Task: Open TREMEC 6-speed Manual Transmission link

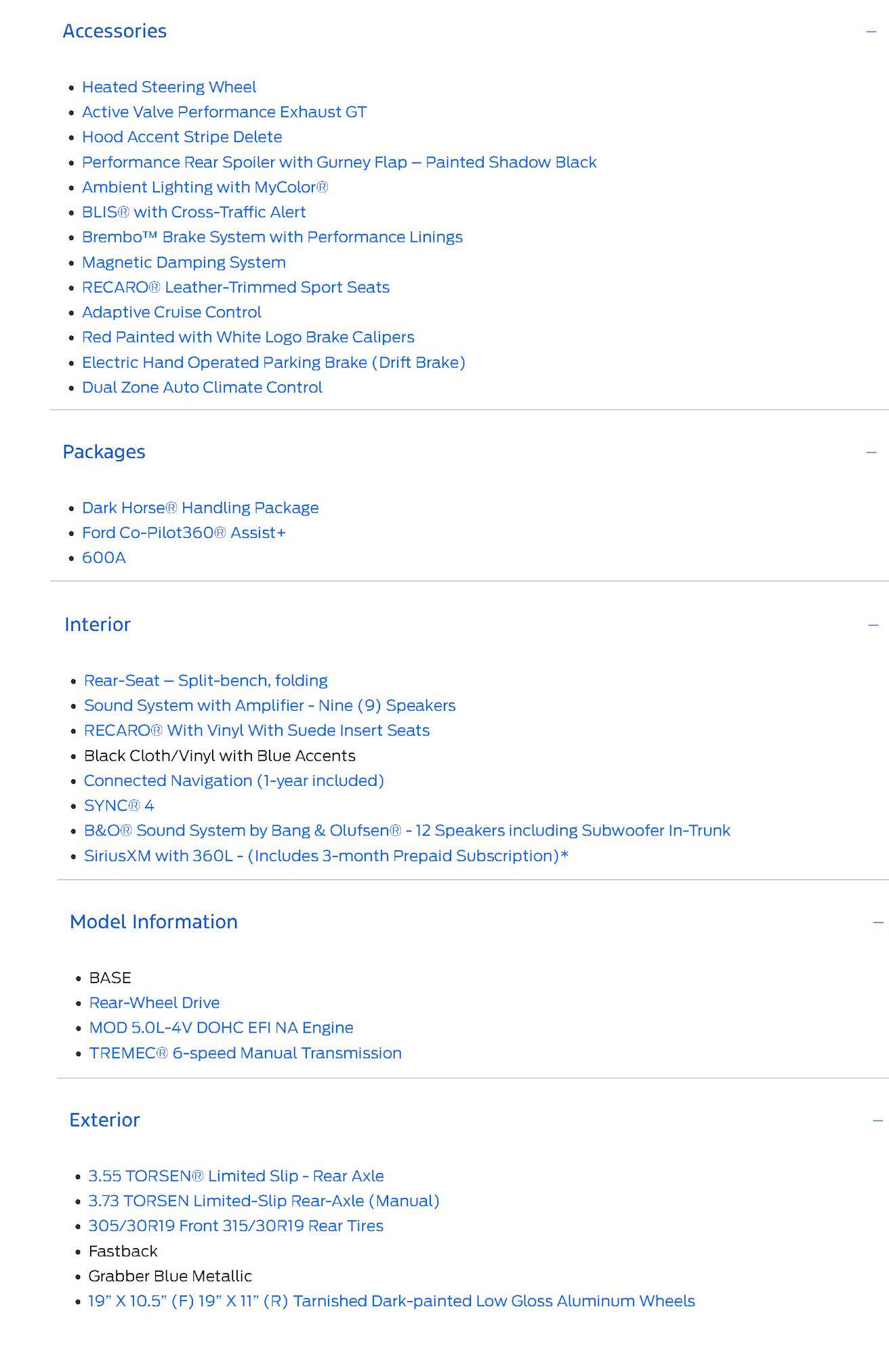Action: tap(245, 1054)
